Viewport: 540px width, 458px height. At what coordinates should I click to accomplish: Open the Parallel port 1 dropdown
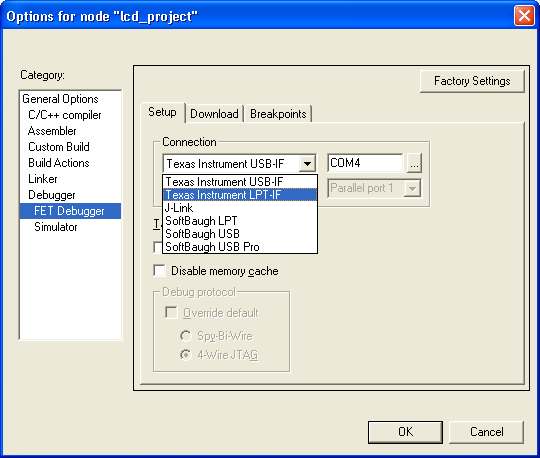pos(374,188)
